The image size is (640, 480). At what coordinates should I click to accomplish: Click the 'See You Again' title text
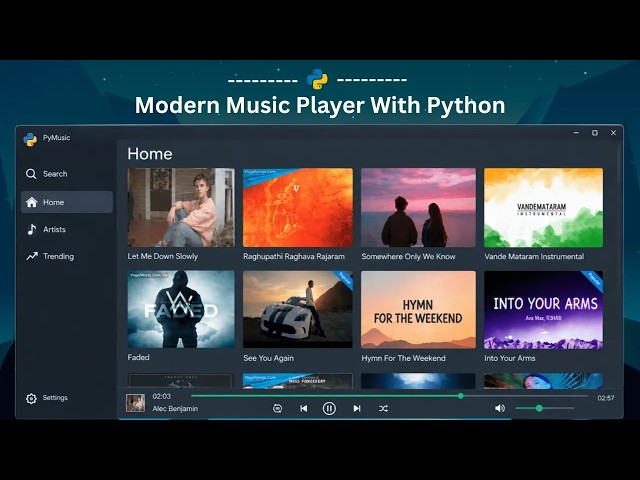(269, 358)
